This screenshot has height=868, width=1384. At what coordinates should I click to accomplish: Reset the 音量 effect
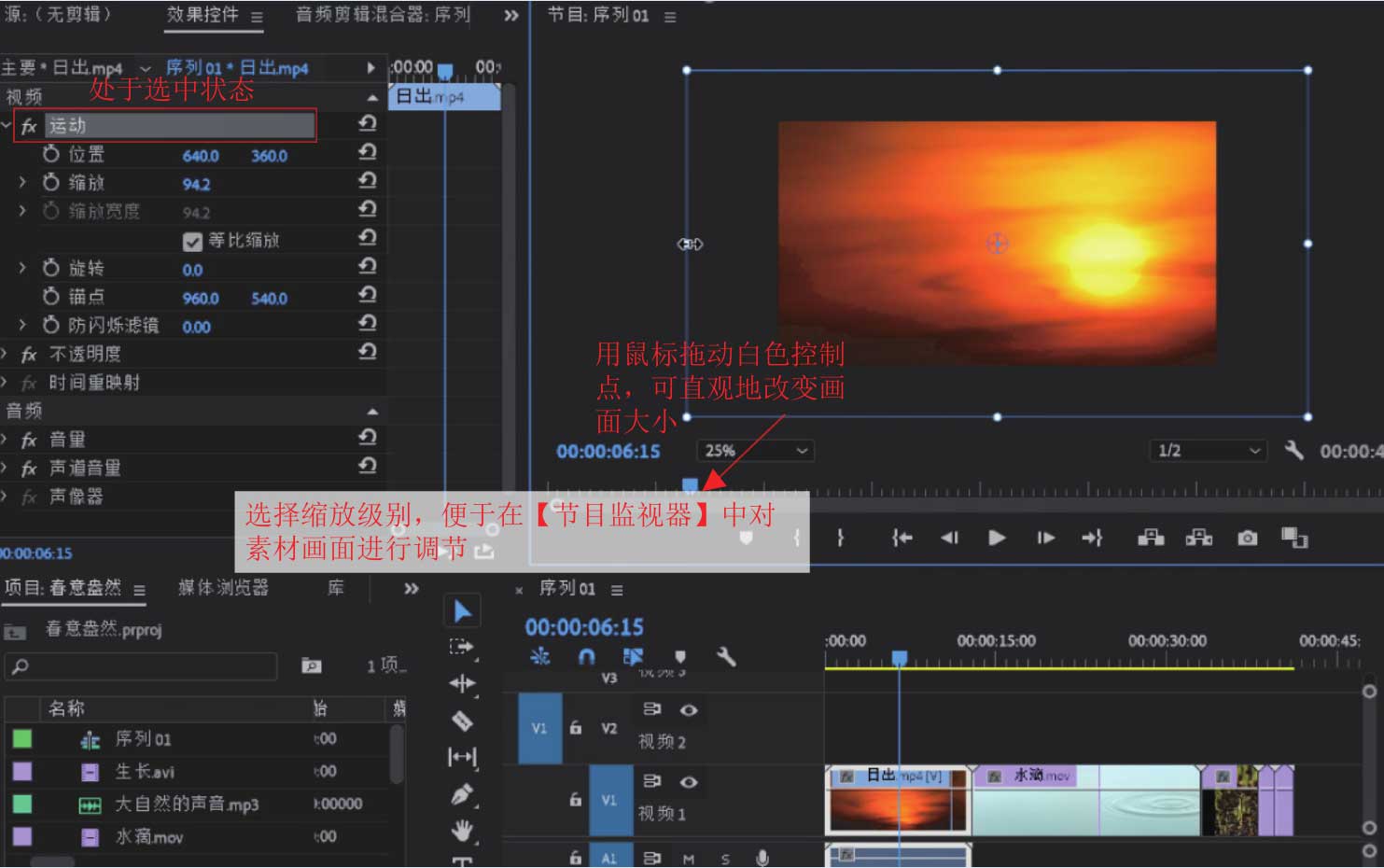pos(367,437)
